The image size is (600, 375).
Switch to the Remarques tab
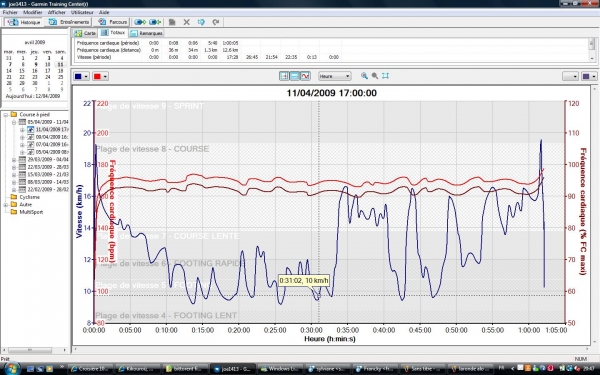pyautogui.click(x=147, y=33)
